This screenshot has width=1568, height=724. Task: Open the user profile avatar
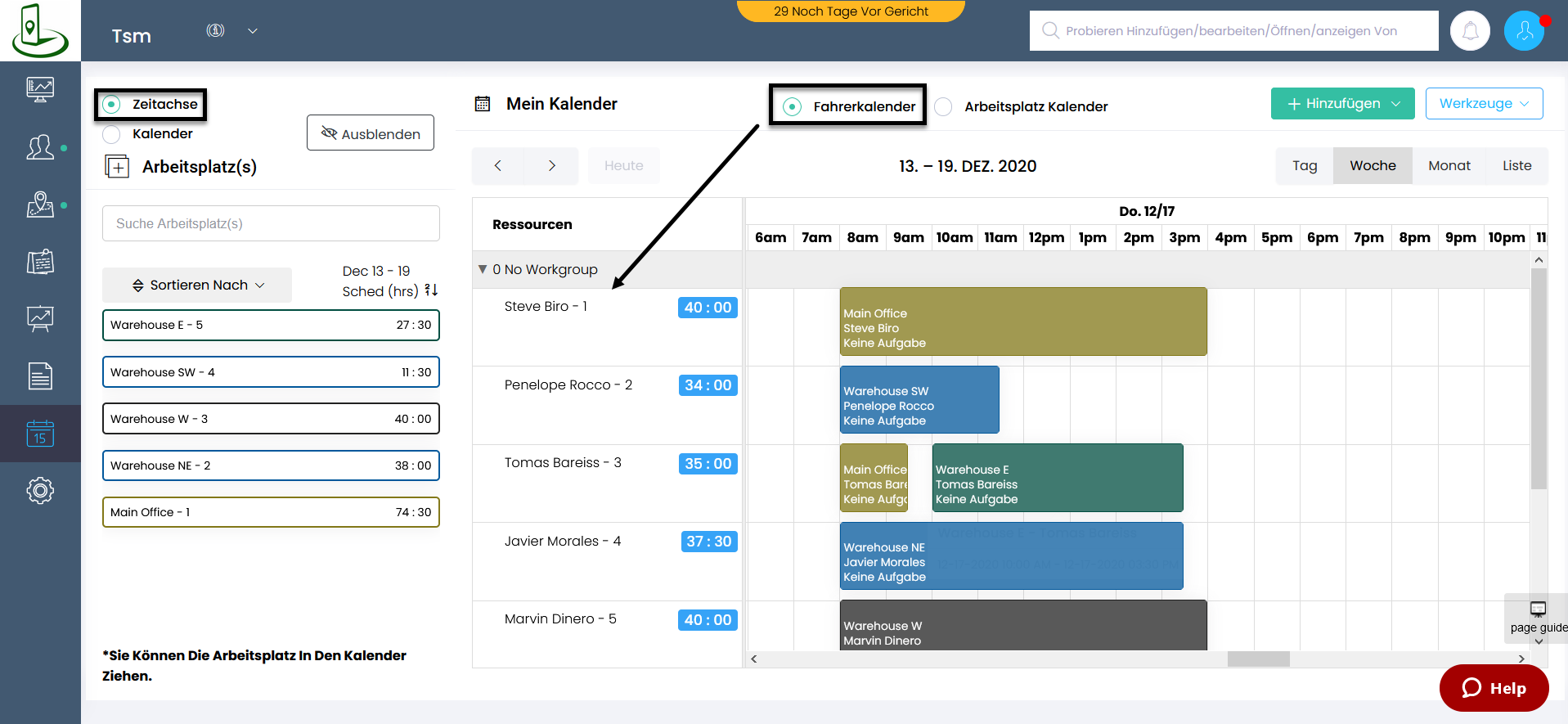pyautogui.click(x=1524, y=31)
